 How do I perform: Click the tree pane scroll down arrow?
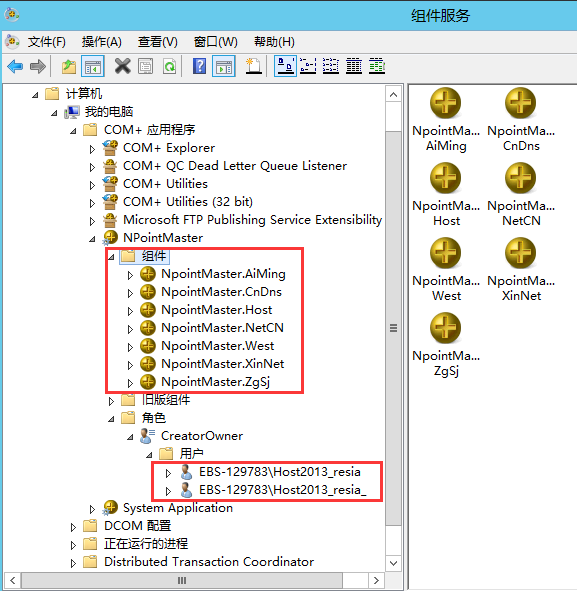pyautogui.click(x=393, y=563)
